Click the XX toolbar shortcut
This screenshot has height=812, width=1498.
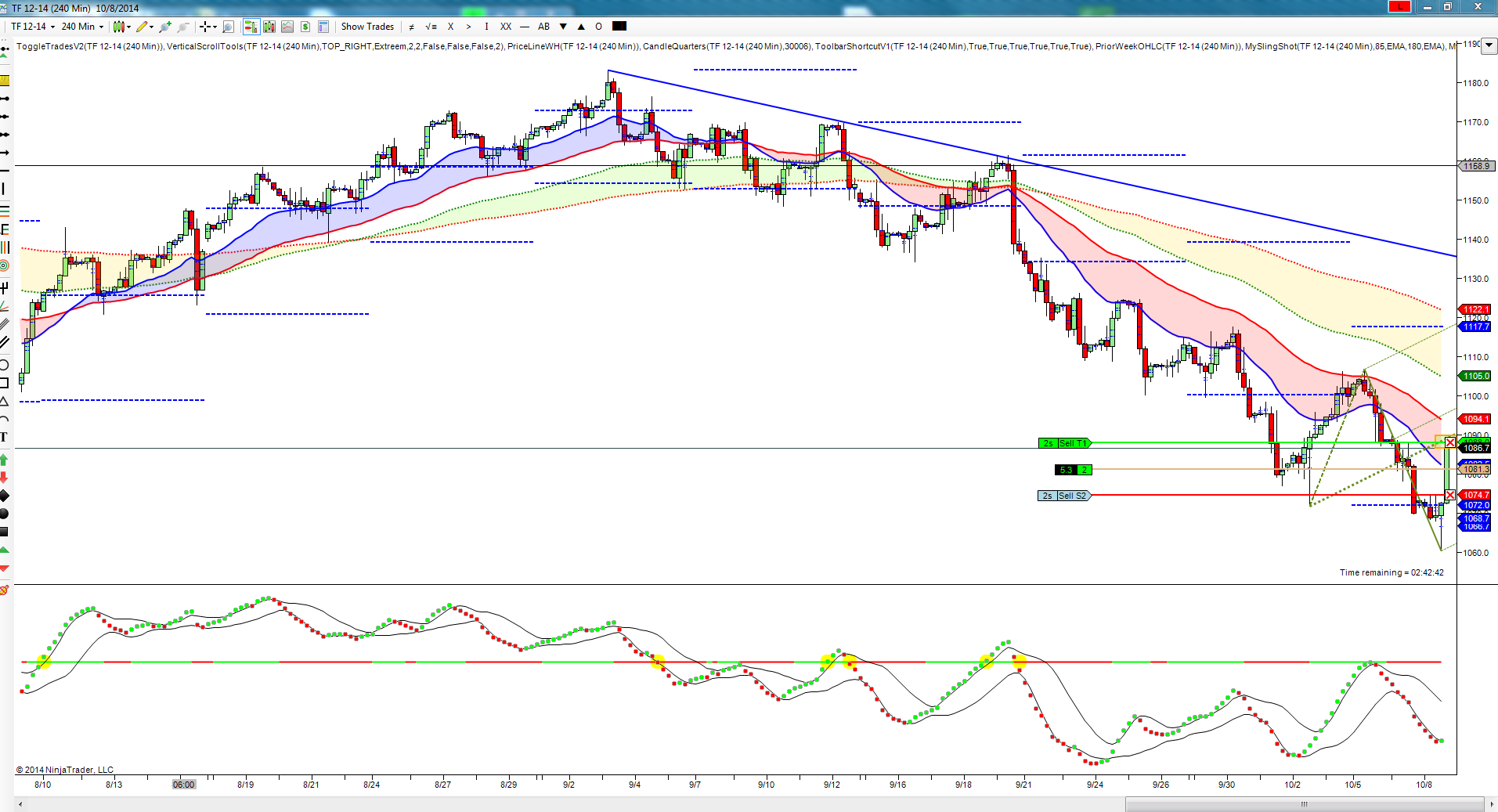click(x=506, y=27)
